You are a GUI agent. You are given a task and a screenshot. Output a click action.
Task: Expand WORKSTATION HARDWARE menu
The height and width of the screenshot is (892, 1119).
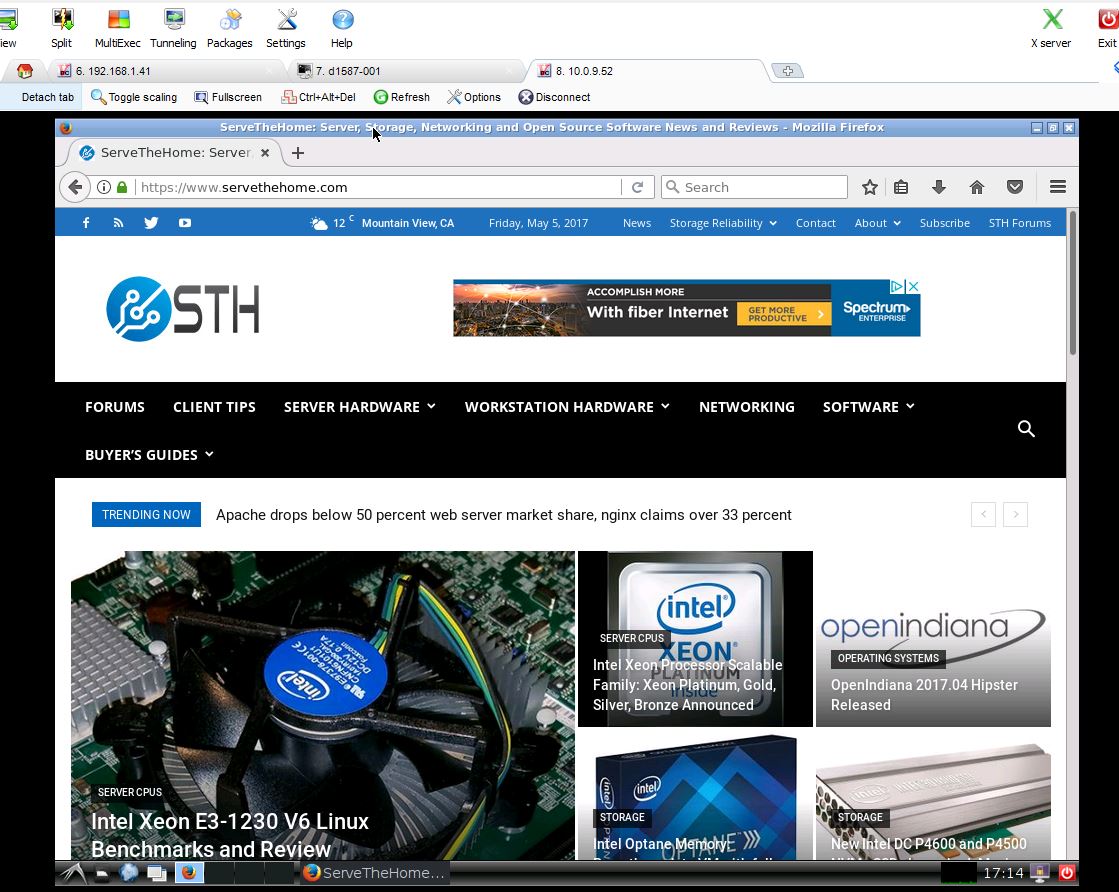(x=567, y=407)
